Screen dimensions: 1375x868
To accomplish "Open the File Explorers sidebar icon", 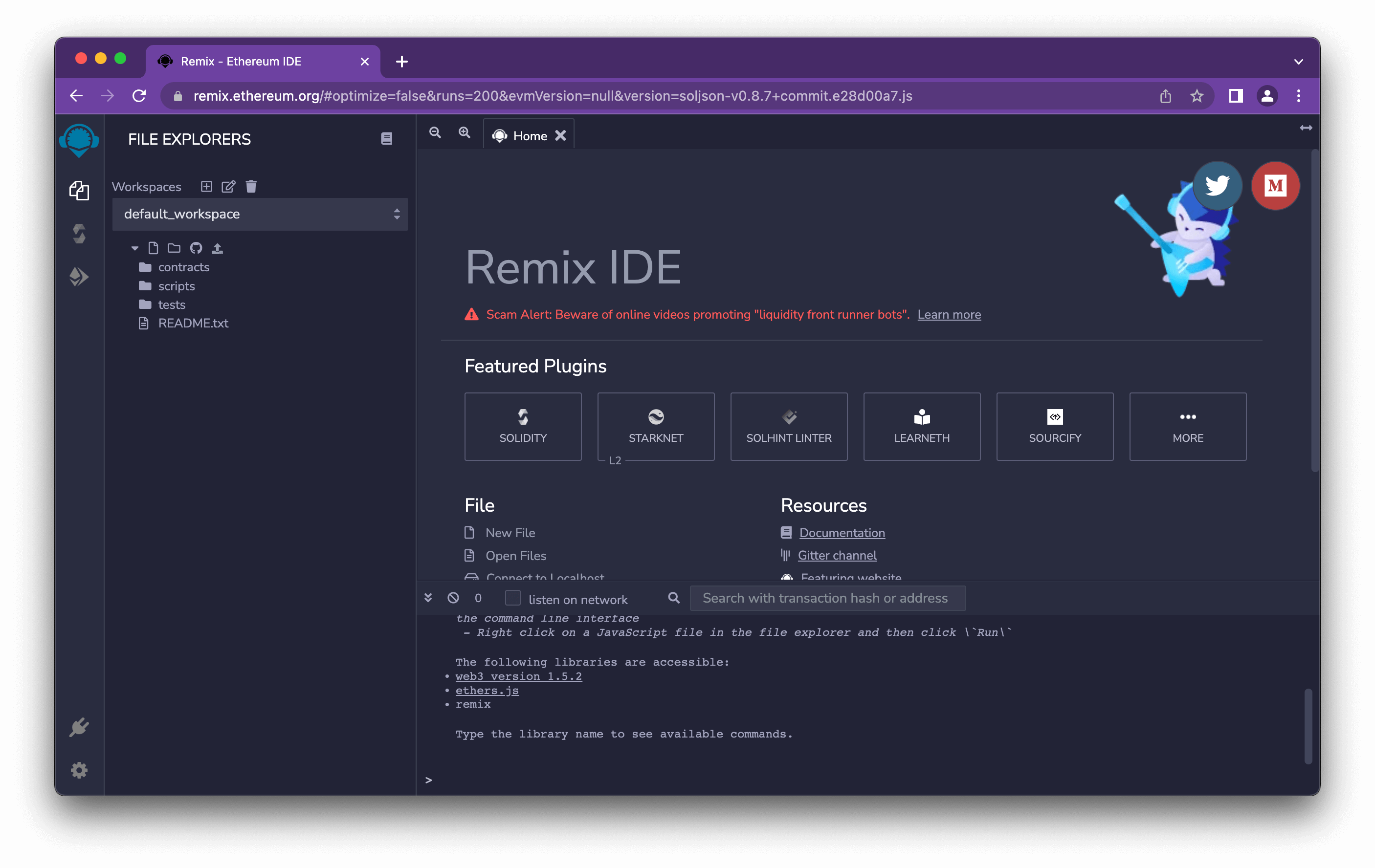I will tap(79, 190).
